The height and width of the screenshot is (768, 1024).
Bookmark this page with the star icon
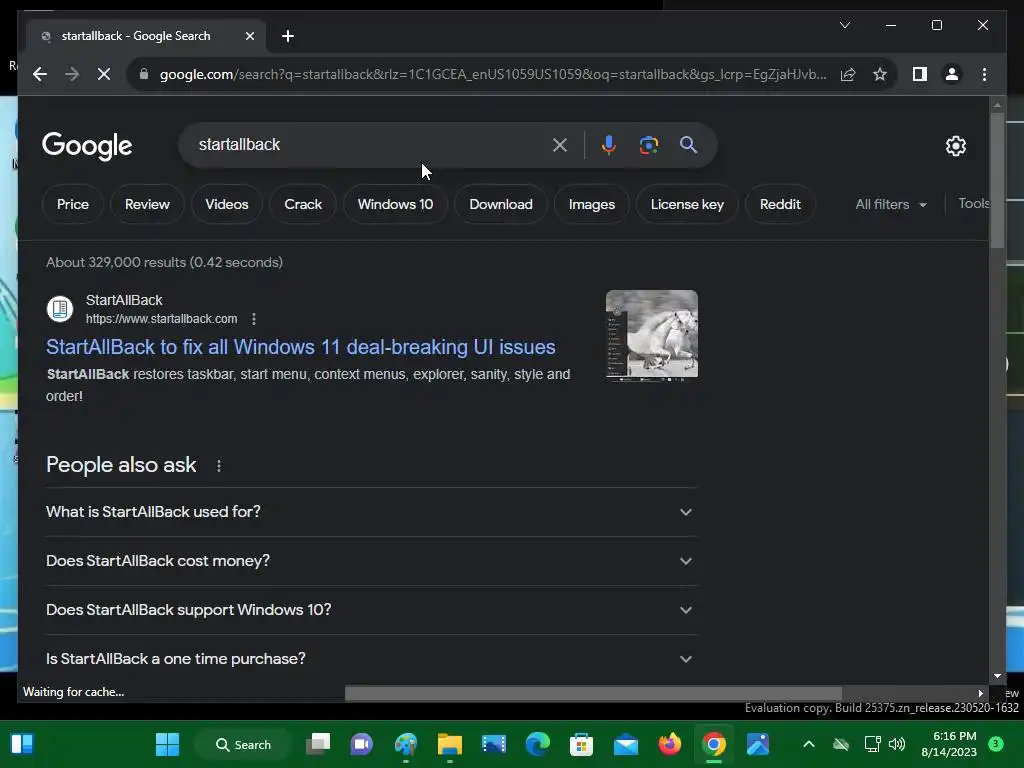880,74
